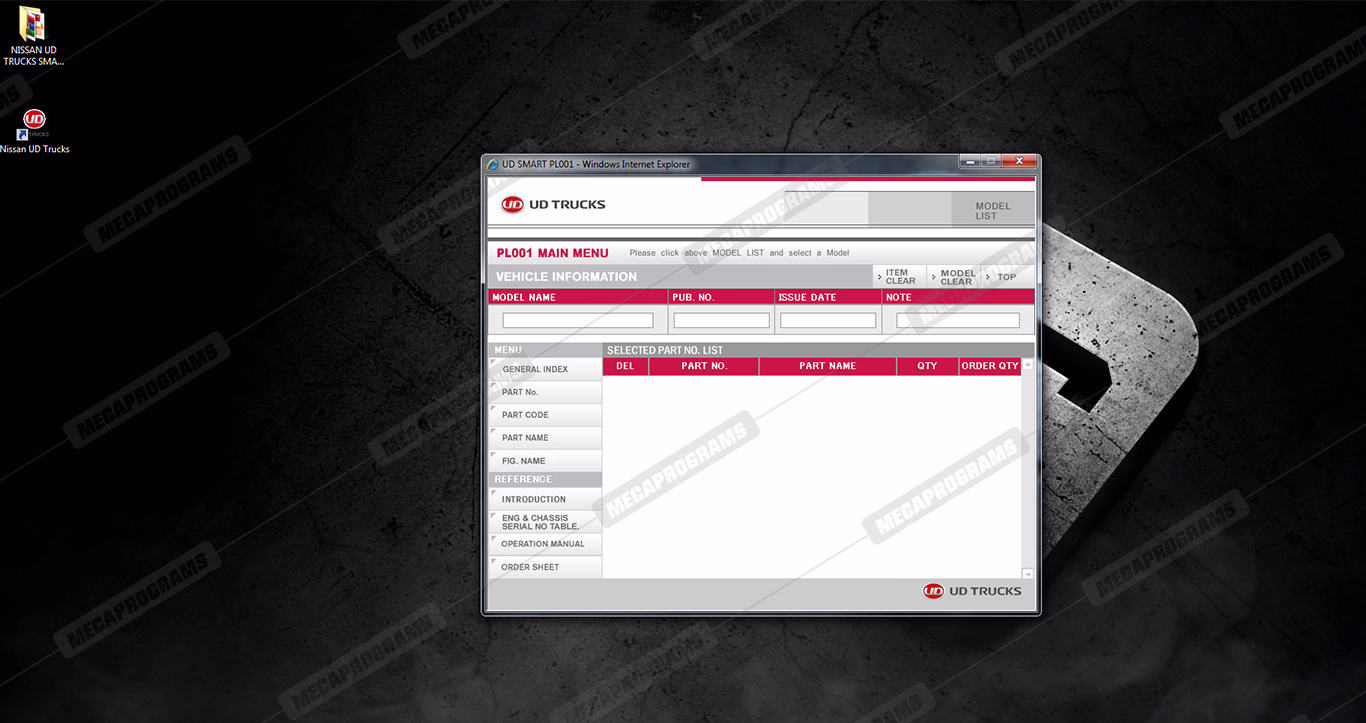
Task: Open FIG. NAME menu entry
Action: (x=546, y=461)
